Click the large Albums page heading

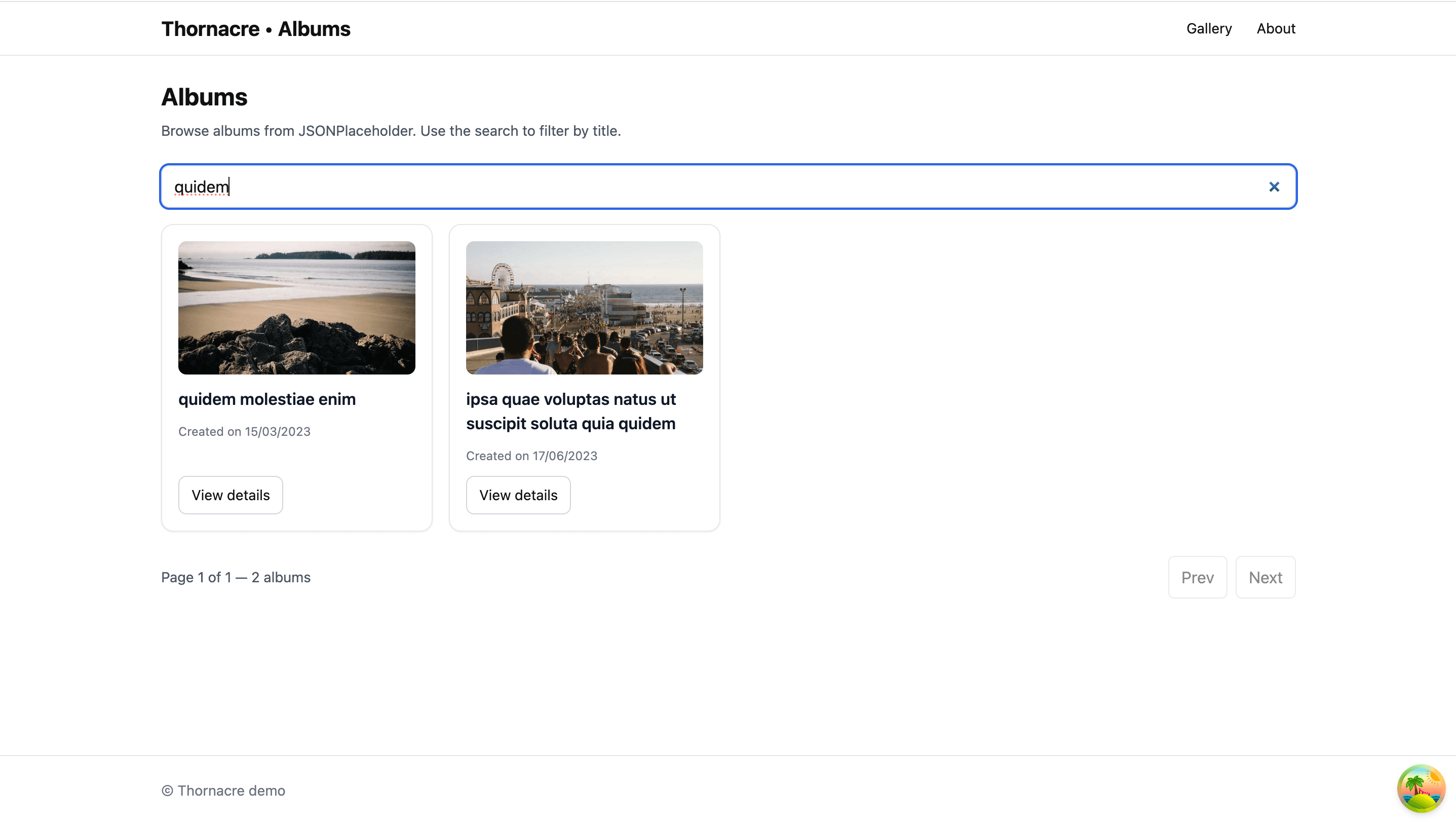coord(204,97)
